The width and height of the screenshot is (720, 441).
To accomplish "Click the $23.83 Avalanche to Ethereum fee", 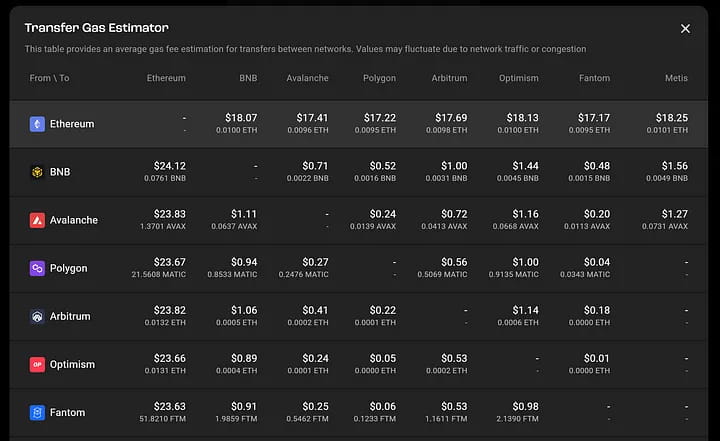I will (169, 214).
